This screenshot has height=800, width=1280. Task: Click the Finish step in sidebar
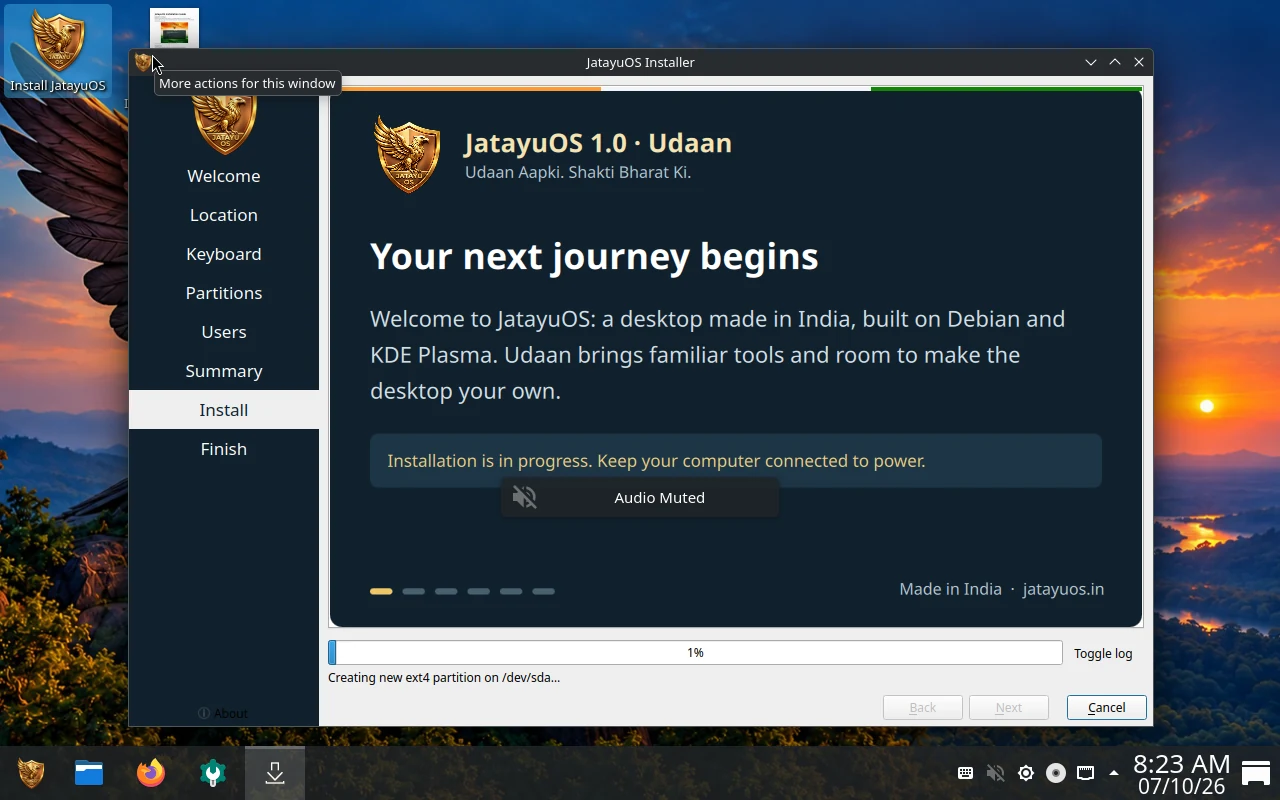coord(224,449)
